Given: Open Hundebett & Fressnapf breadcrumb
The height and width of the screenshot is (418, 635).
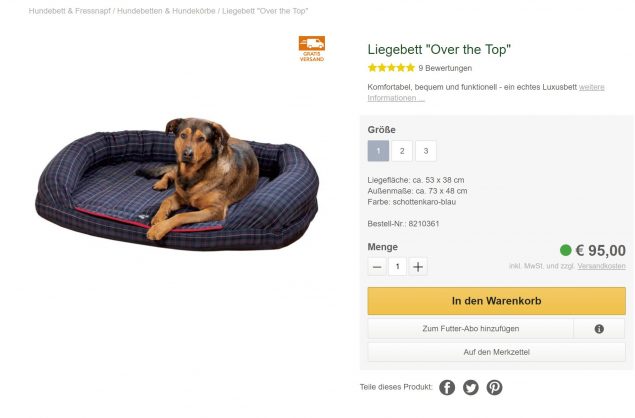Looking at the screenshot, I should (x=70, y=11).
